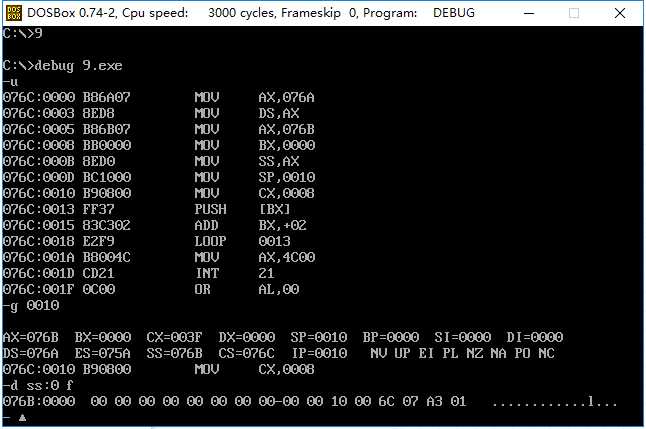The width and height of the screenshot is (646, 429).
Task: Click the BX=0000 register value
Action: point(103,337)
